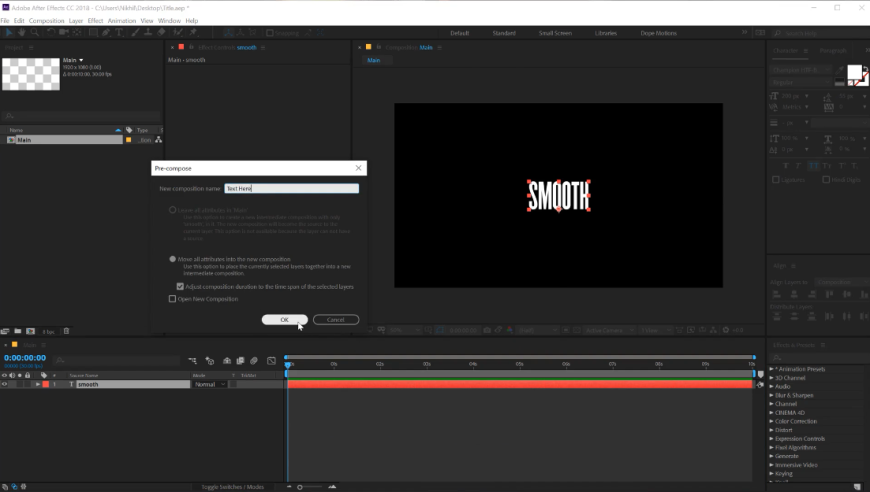Screen dimensions: 870x492
Task: Select the Roto Brush tool
Action: 178,33
